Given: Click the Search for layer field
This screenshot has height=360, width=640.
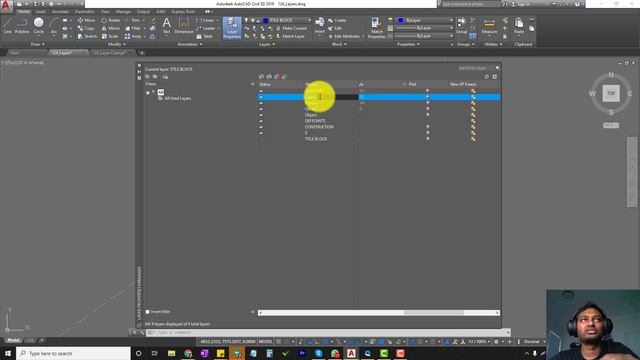Looking at the screenshot, I should click(x=475, y=68).
